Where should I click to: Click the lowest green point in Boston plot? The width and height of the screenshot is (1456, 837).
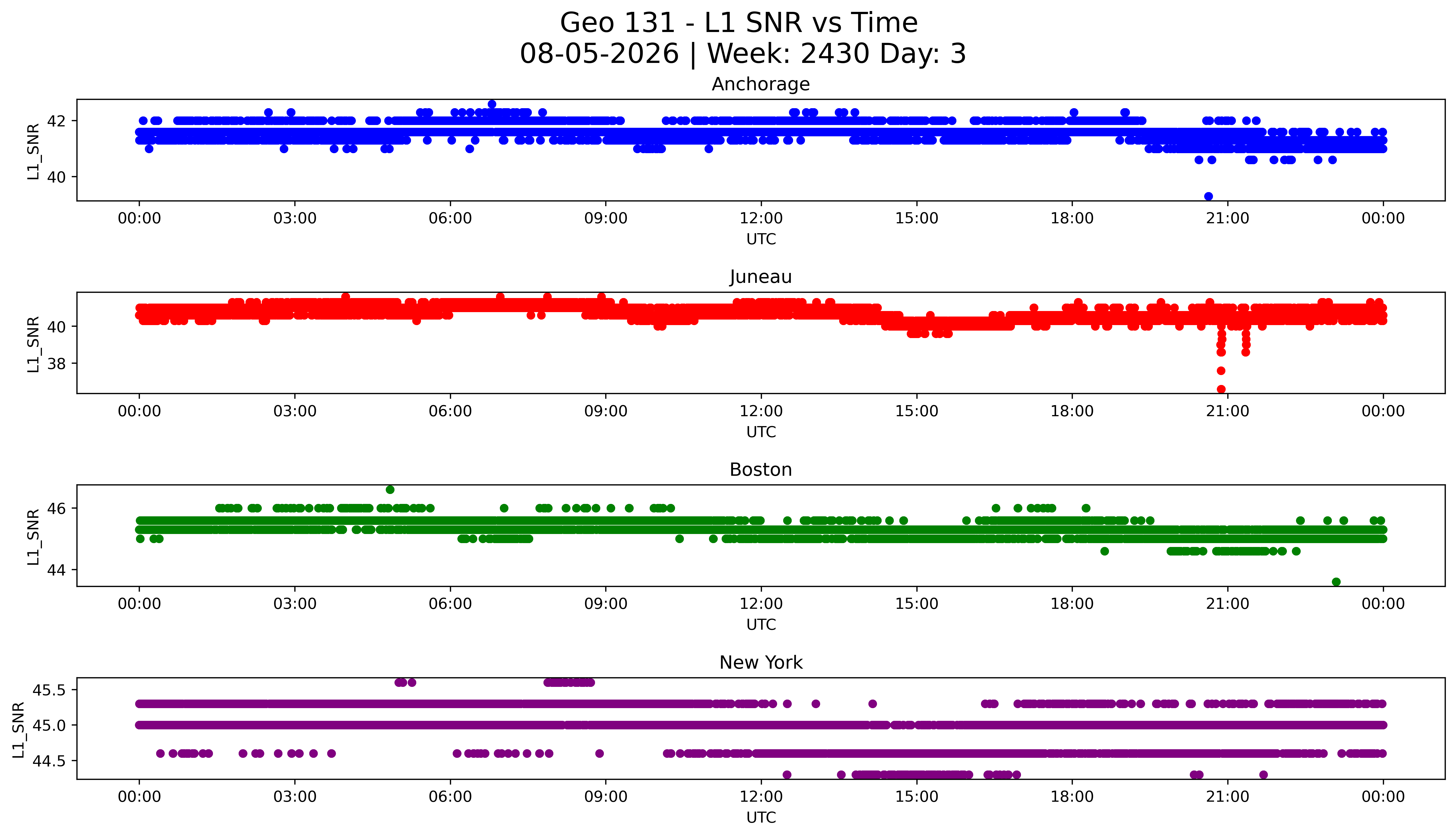[1337, 582]
